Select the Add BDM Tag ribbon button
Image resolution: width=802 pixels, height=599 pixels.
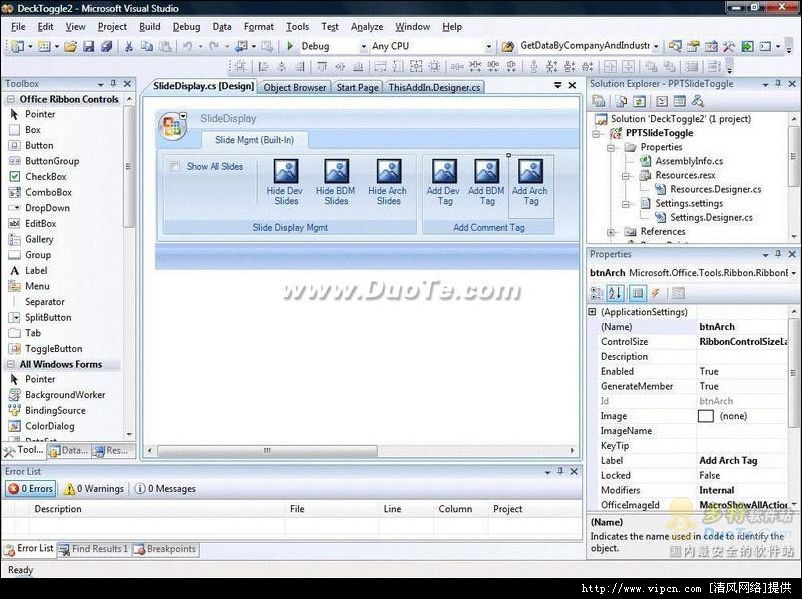[486, 182]
